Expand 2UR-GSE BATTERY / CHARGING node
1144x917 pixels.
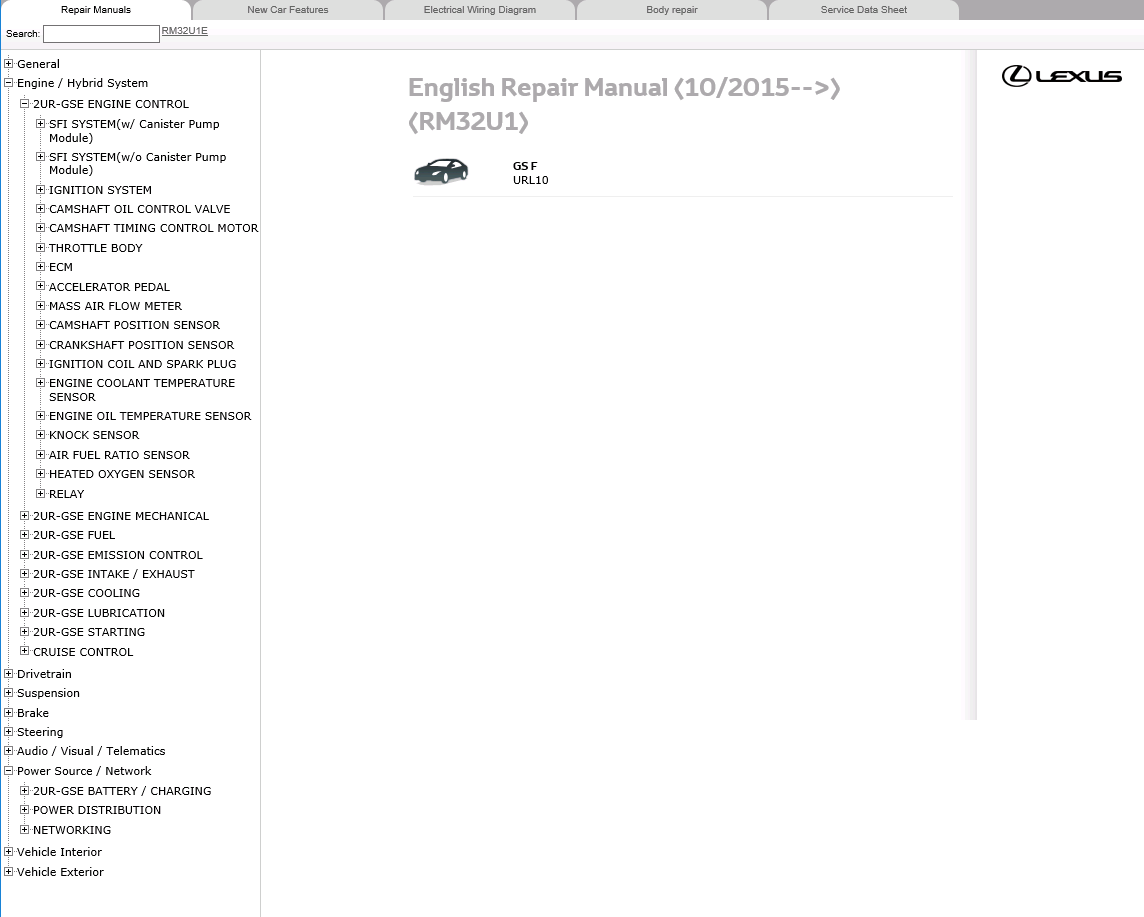(x=25, y=790)
